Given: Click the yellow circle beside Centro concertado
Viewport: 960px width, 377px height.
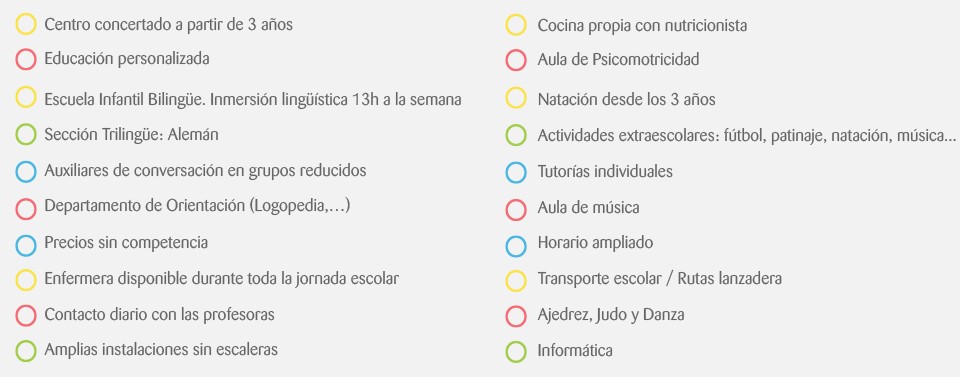Looking at the screenshot, I should tap(26, 24).
